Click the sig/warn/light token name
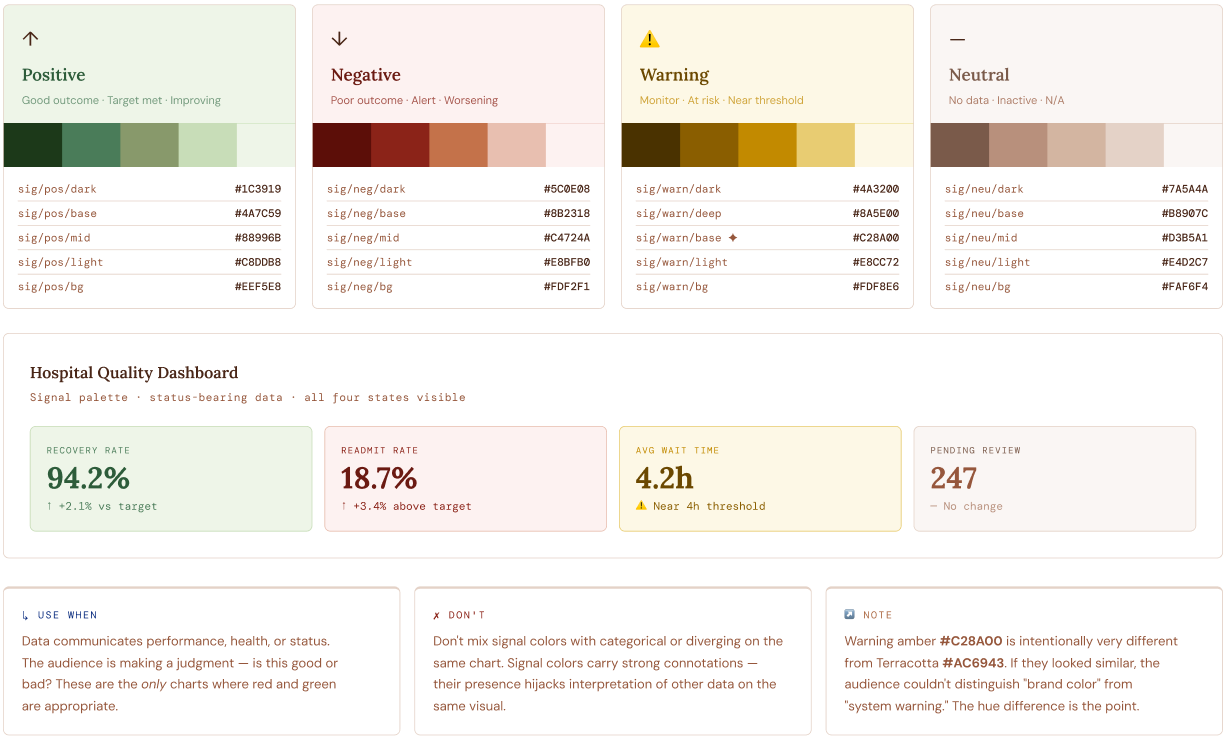 click(682, 262)
